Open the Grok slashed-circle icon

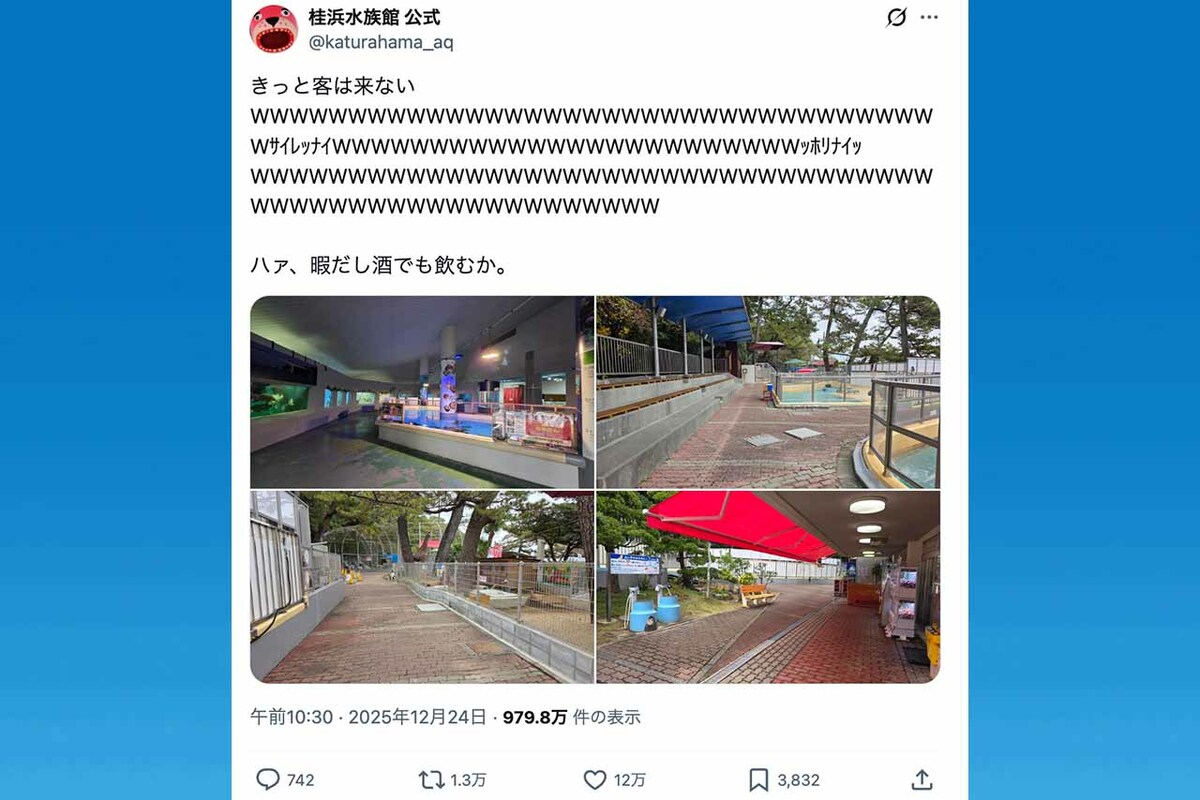[x=896, y=17]
